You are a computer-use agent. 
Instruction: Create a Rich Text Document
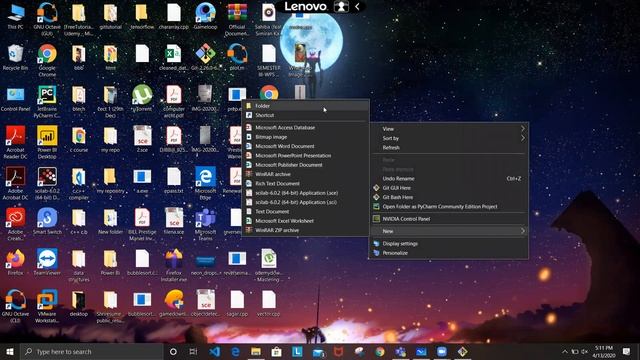(306, 184)
